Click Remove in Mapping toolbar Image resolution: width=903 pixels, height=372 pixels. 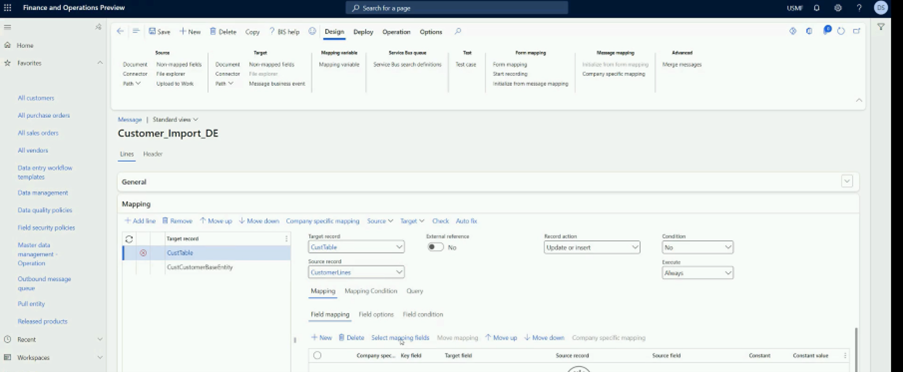(177, 221)
